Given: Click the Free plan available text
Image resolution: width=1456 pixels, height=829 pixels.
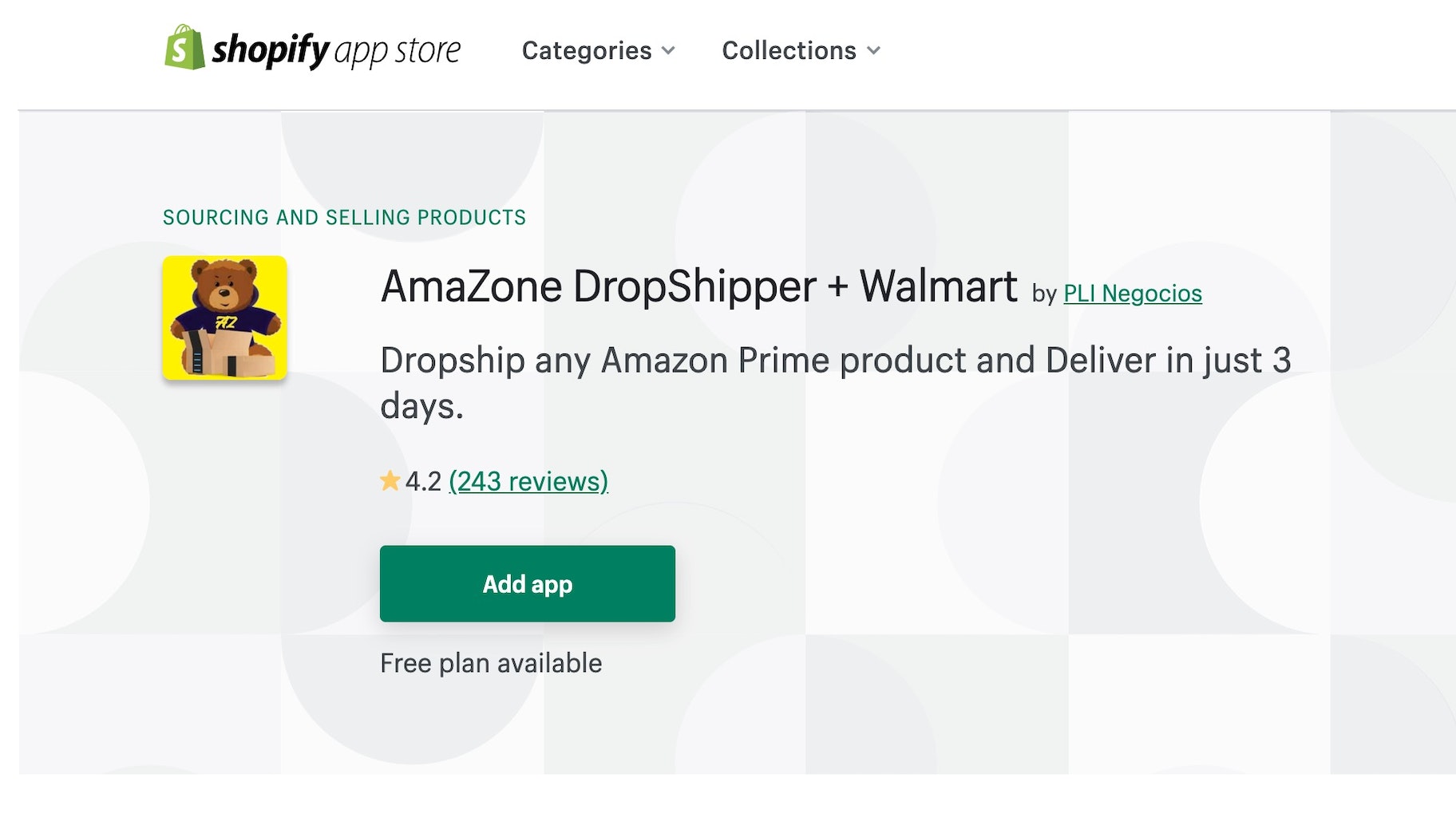Looking at the screenshot, I should point(490,662).
